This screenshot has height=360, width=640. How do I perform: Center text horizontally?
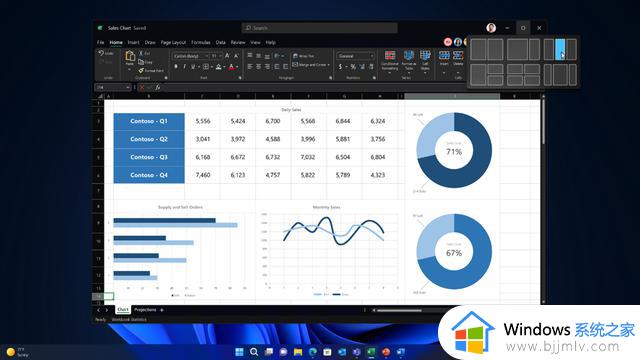[258, 67]
